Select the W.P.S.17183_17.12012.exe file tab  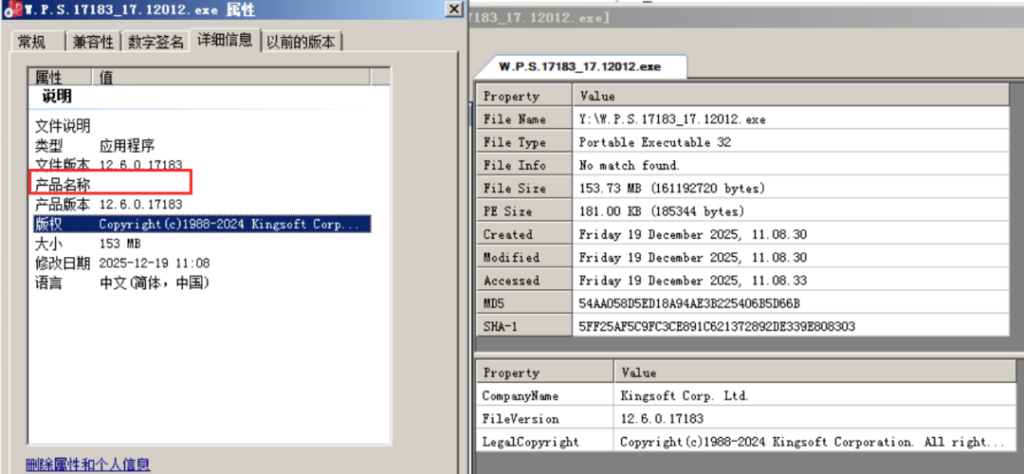click(x=581, y=67)
